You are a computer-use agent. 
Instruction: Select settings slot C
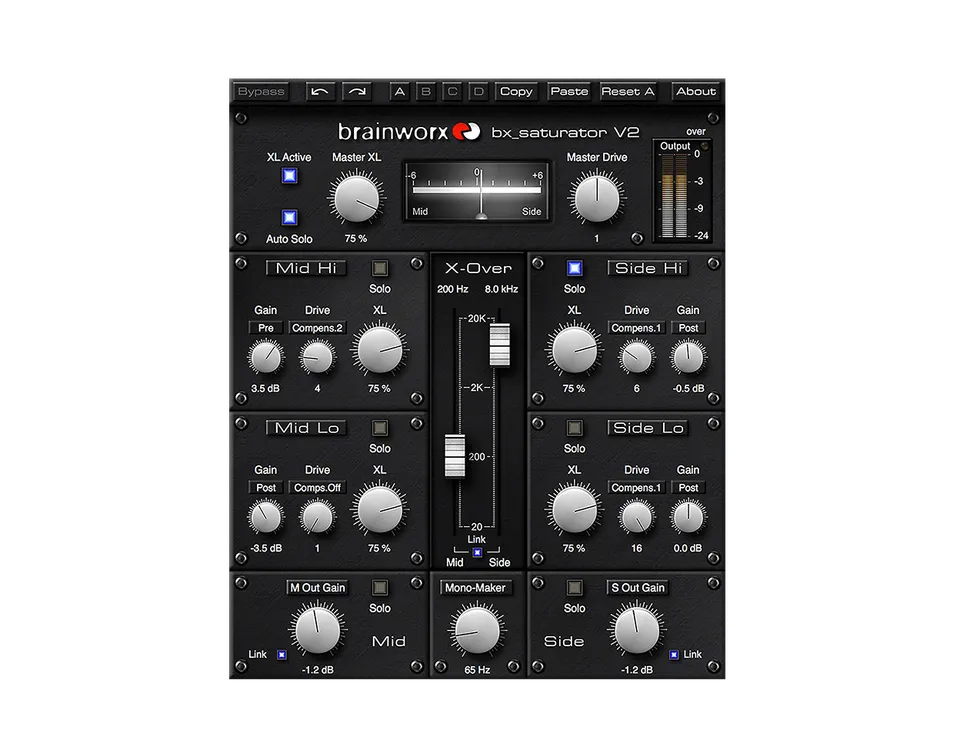click(452, 92)
